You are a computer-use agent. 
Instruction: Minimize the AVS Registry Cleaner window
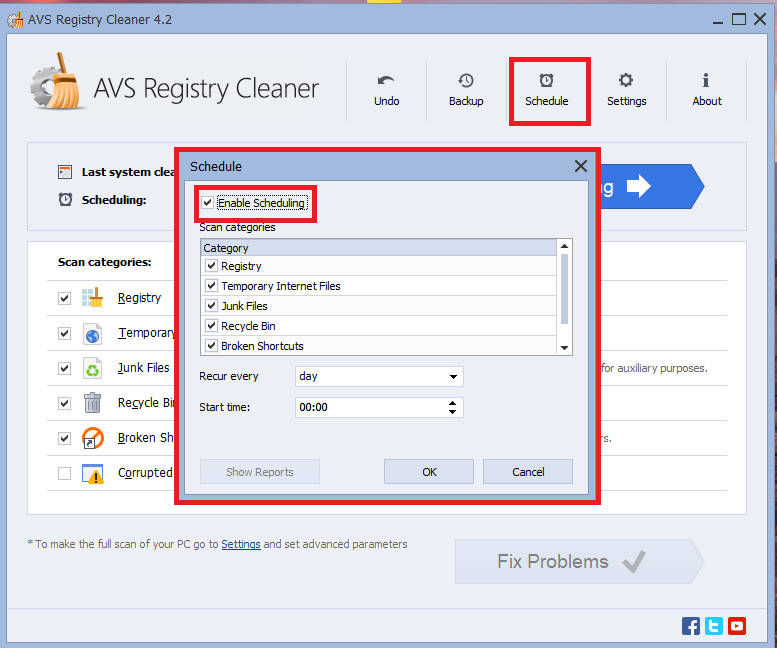[718, 20]
